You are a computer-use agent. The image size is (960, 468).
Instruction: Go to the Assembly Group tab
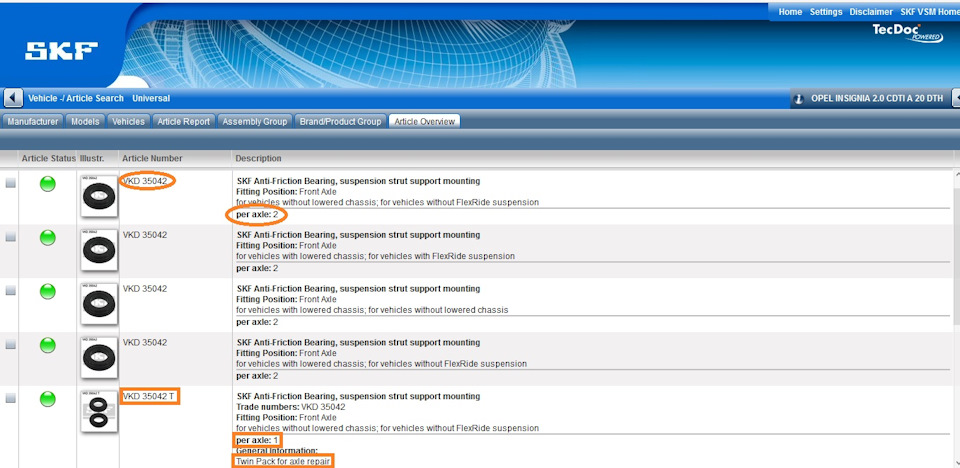point(255,121)
